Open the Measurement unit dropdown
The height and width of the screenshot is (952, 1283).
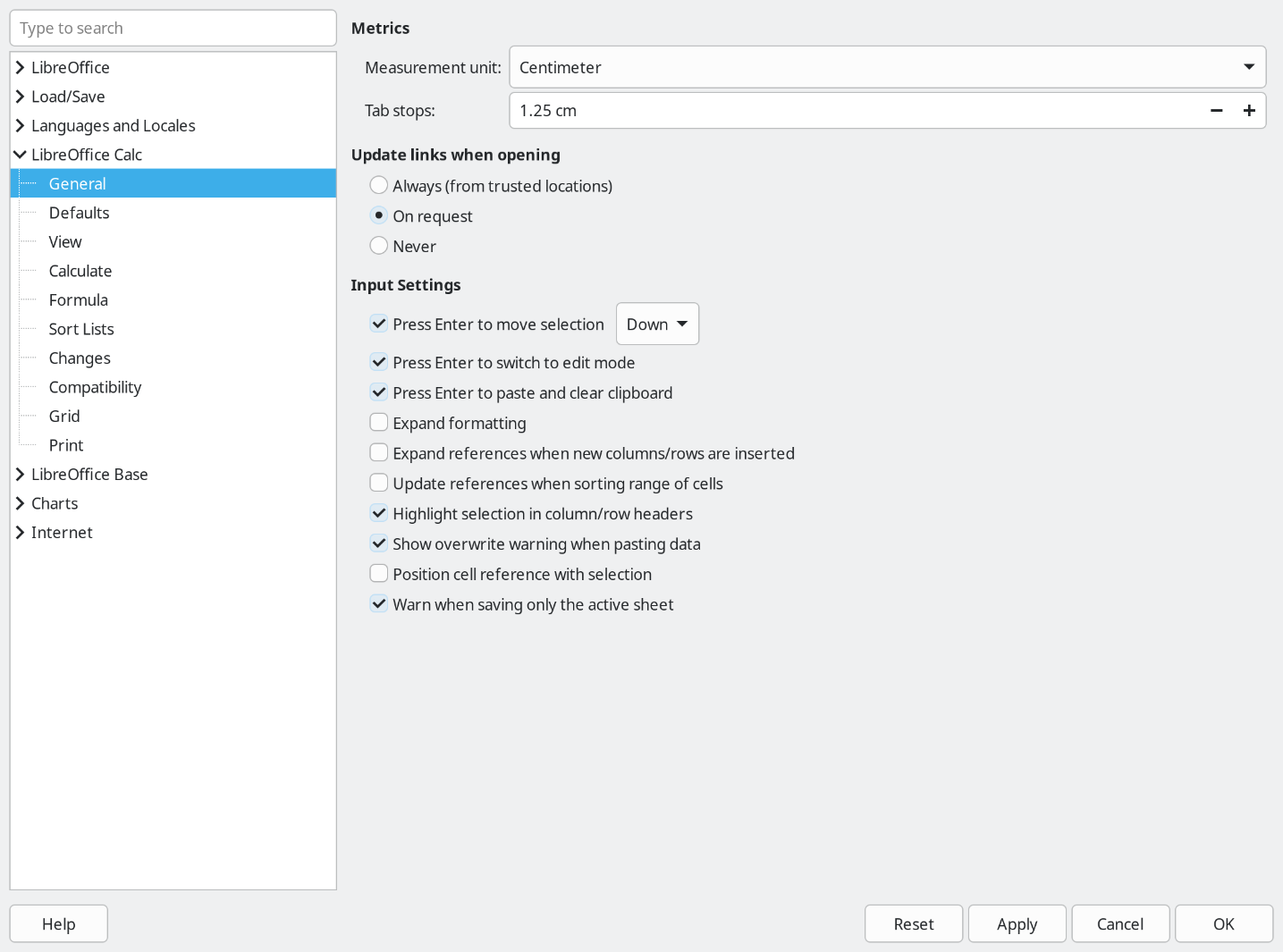pos(887,67)
